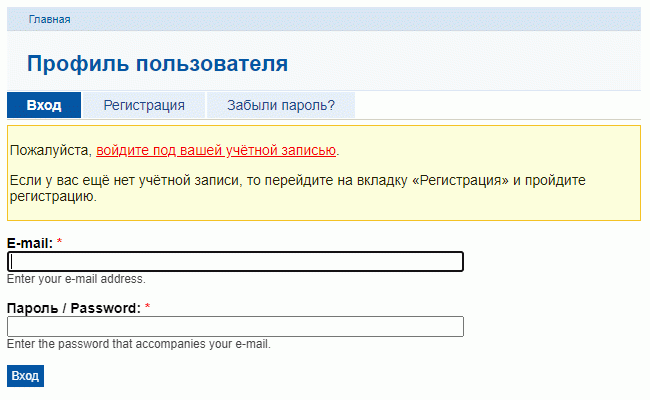Screen dimensions: 650x400
Task: Click the password hint text below field
Action: click(x=139, y=344)
